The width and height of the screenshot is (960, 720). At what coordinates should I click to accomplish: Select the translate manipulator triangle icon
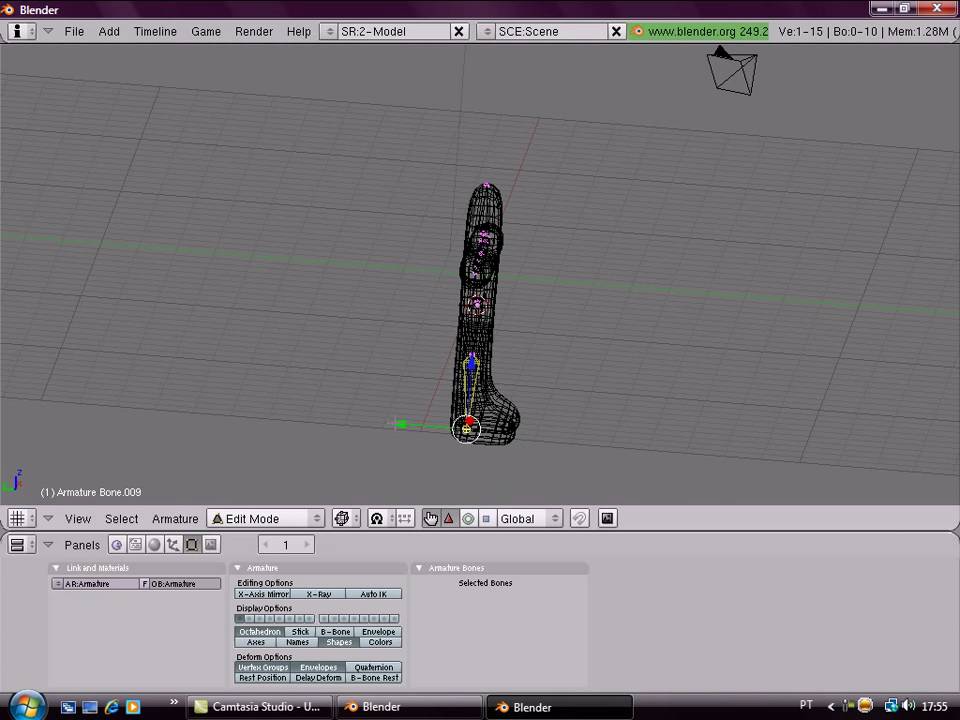click(449, 518)
